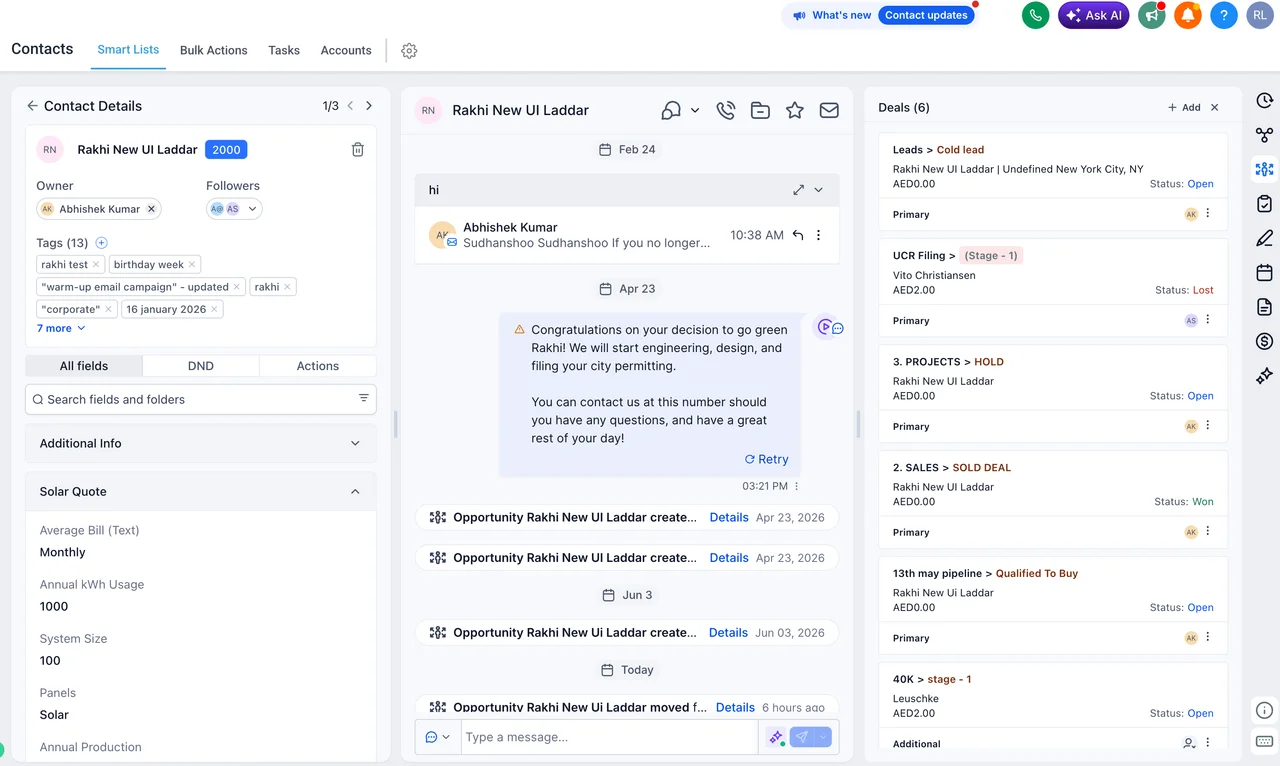This screenshot has height=766, width=1280.
Task: Collapse the 'hi' email thread chevron
Action: (819, 190)
